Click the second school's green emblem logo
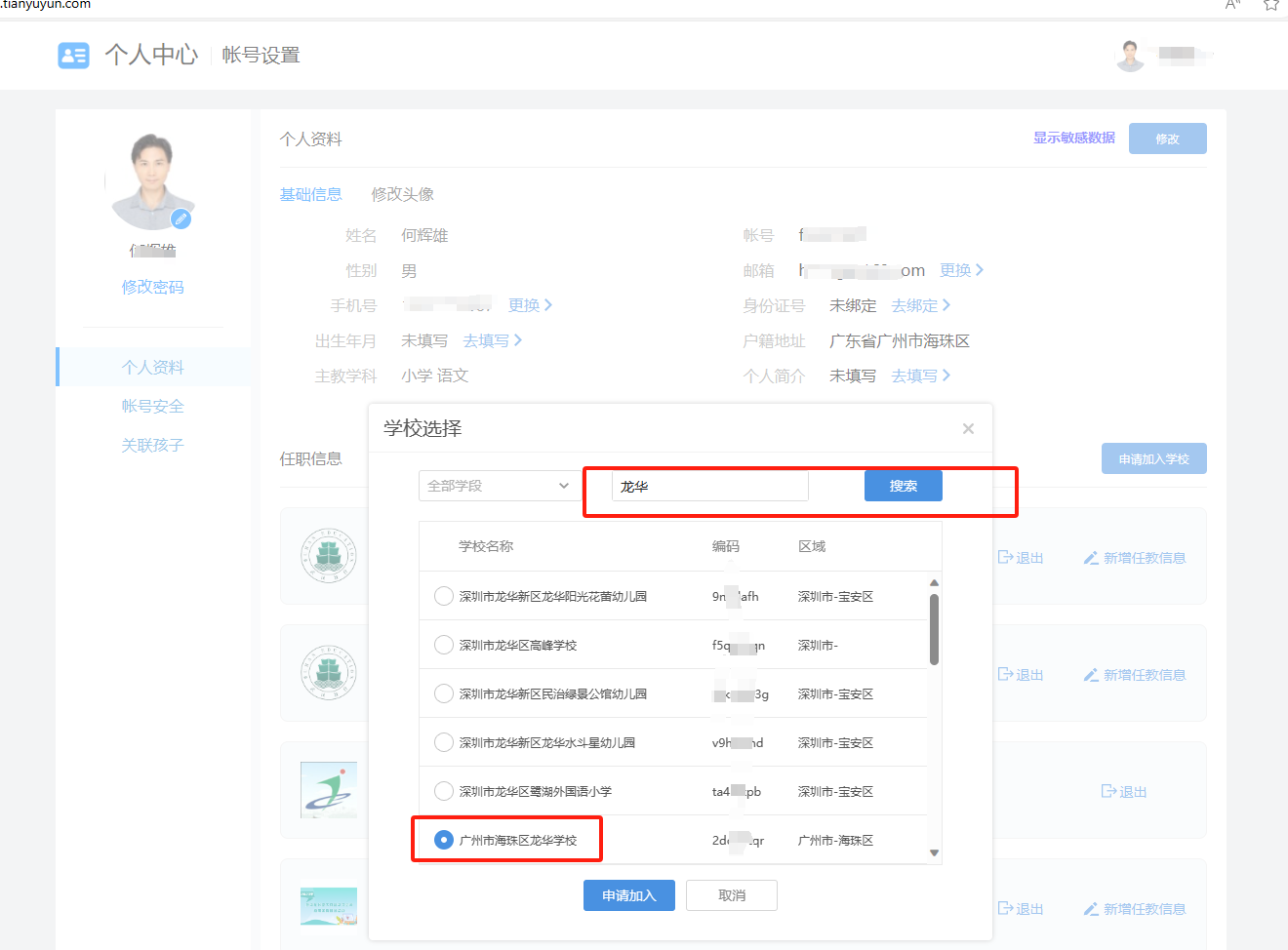 329,673
